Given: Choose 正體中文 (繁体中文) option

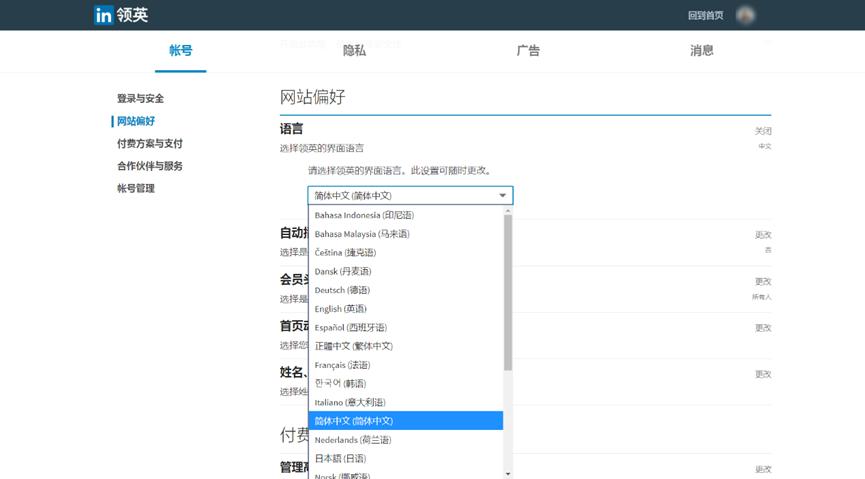Looking at the screenshot, I should pos(405,346).
